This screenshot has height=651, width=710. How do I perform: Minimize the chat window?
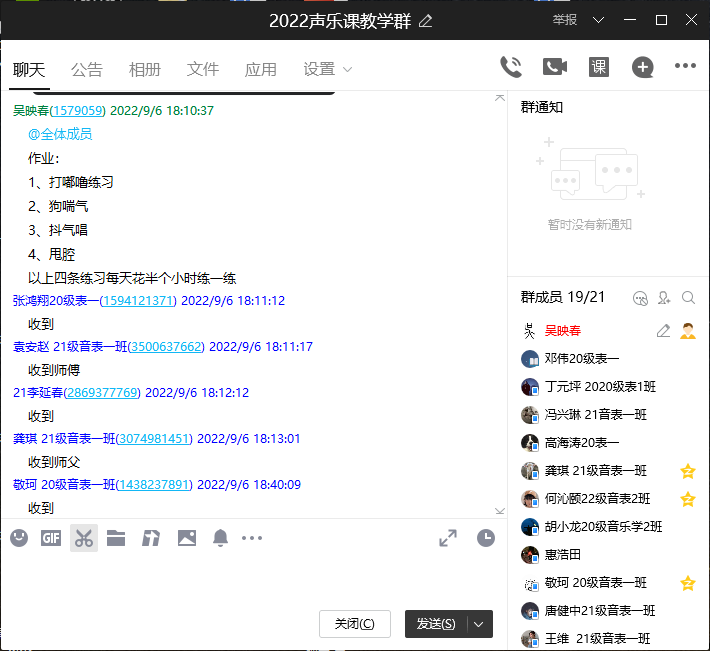tap(630, 20)
